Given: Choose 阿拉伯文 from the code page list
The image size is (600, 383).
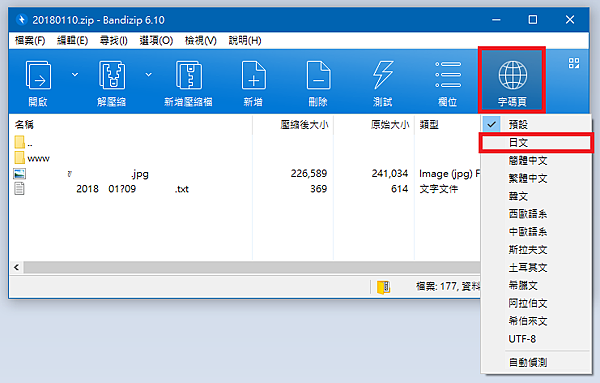Looking at the screenshot, I should (536, 303).
